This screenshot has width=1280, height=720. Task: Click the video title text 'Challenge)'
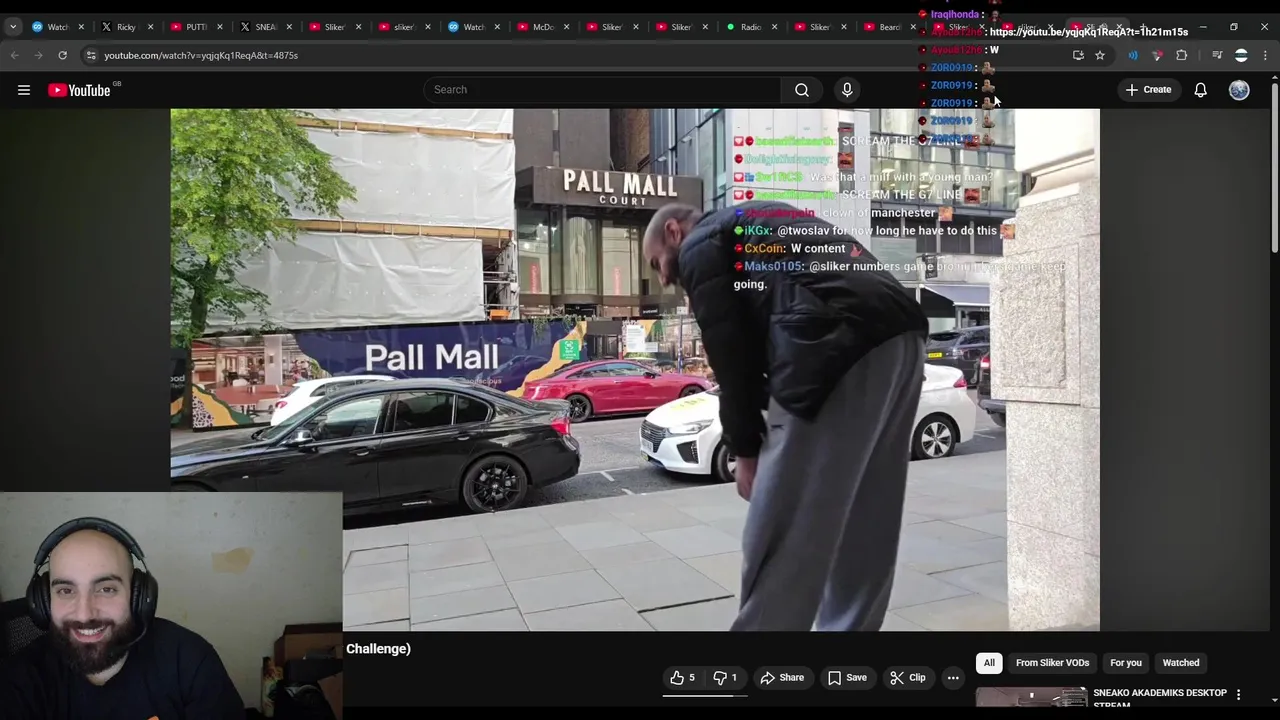point(378,649)
